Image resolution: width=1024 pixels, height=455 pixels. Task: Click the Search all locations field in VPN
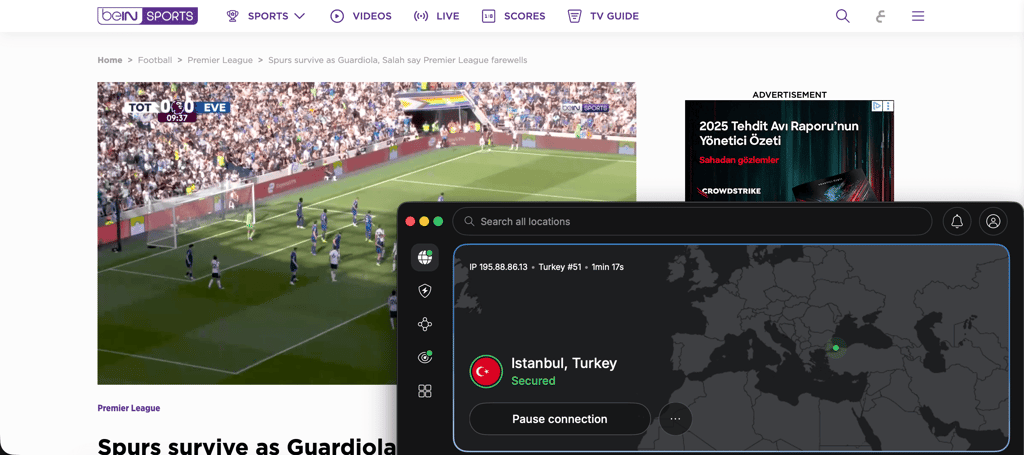[692, 221]
